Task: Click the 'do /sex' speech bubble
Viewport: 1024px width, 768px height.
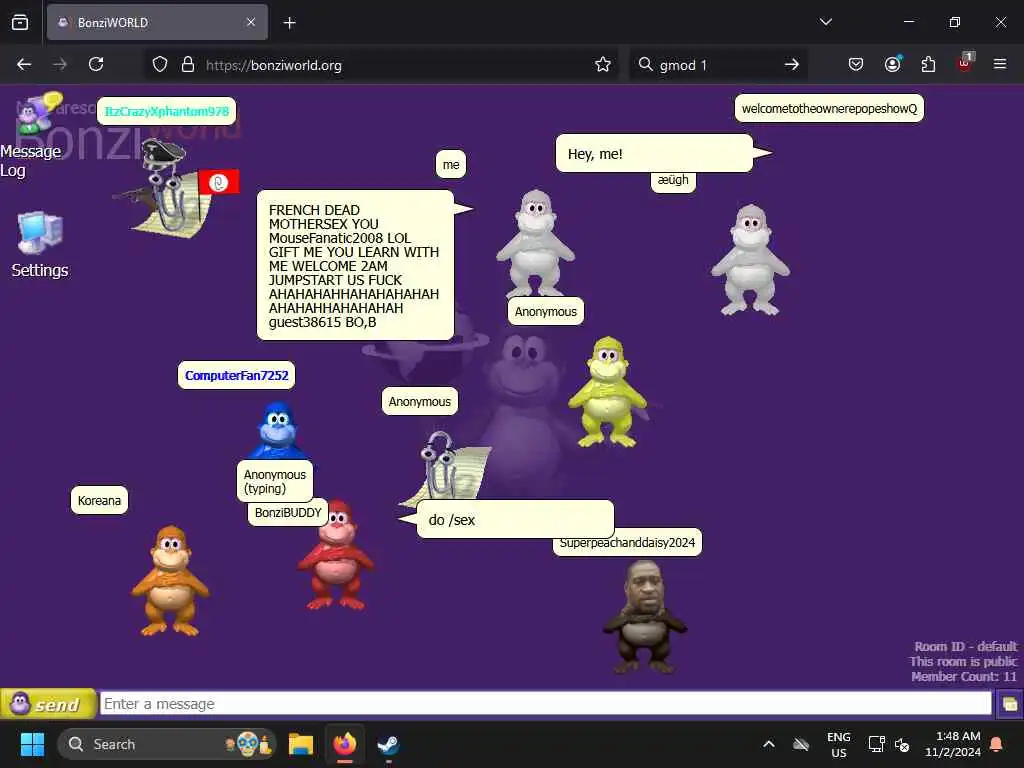Action: point(515,520)
